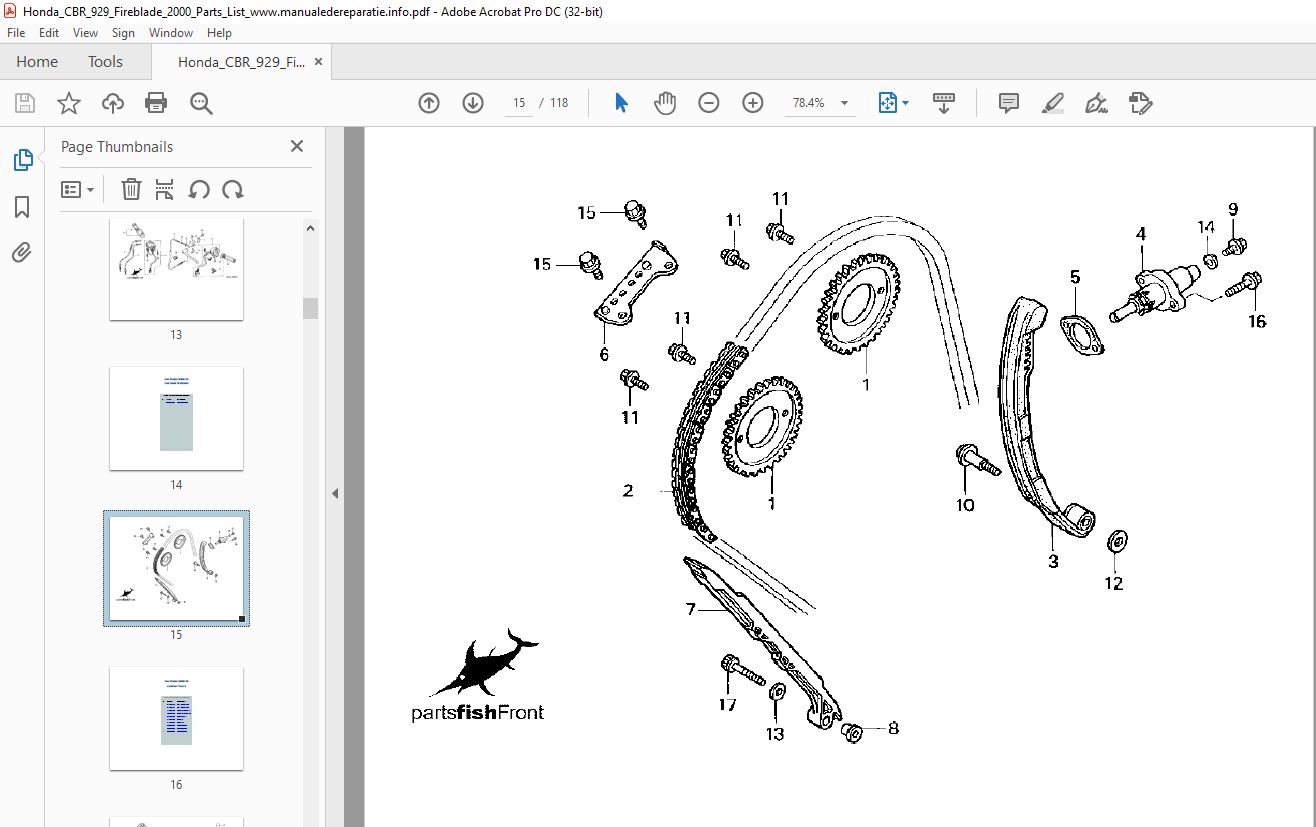Image resolution: width=1316 pixels, height=827 pixels.
Task: Activate the Selection arrow tool
Action: (x=621, y=103)
